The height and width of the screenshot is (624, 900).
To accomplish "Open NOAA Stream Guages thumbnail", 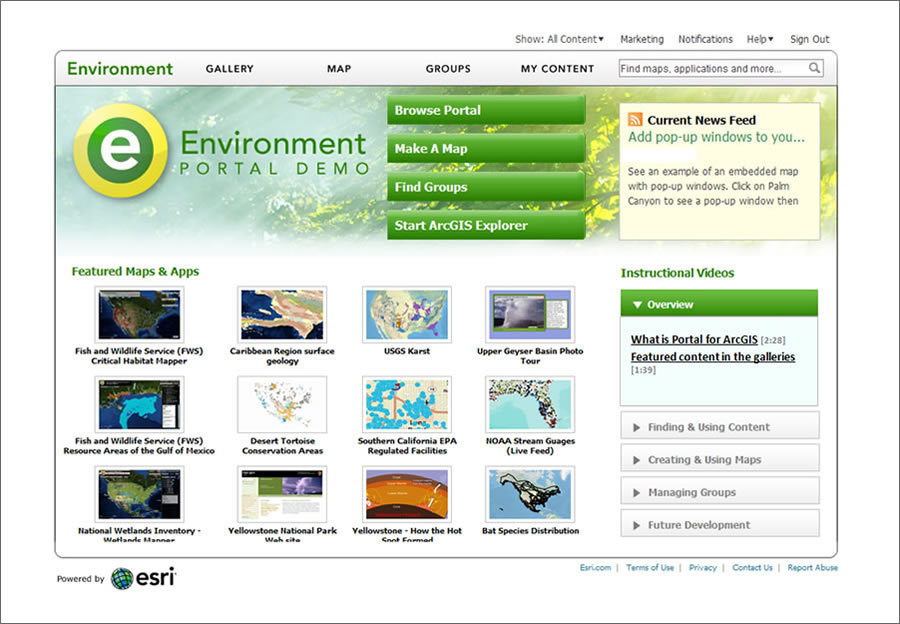I will click(x=530, y=404).
